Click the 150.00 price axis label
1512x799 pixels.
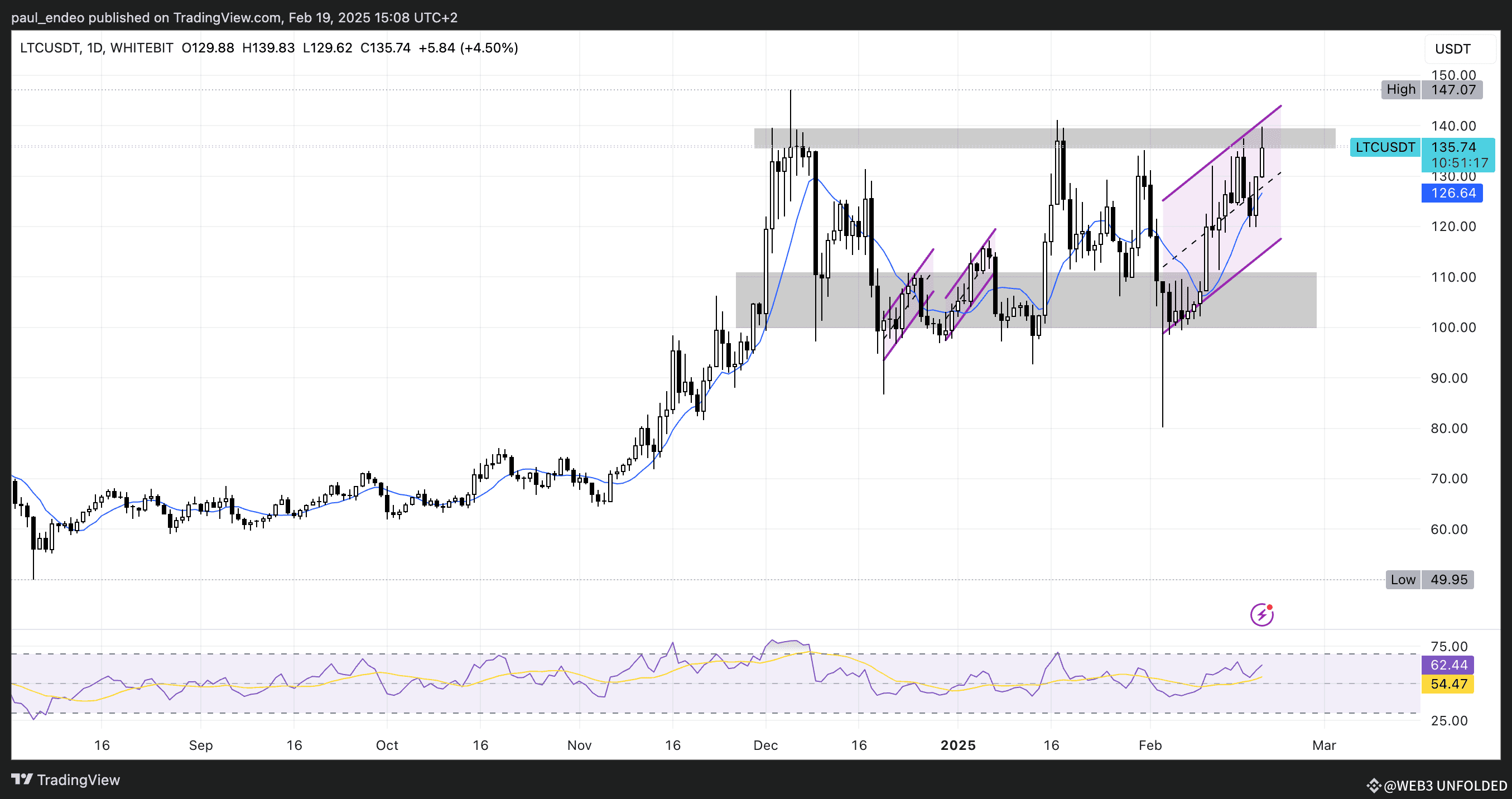(x=1453, y=75)
